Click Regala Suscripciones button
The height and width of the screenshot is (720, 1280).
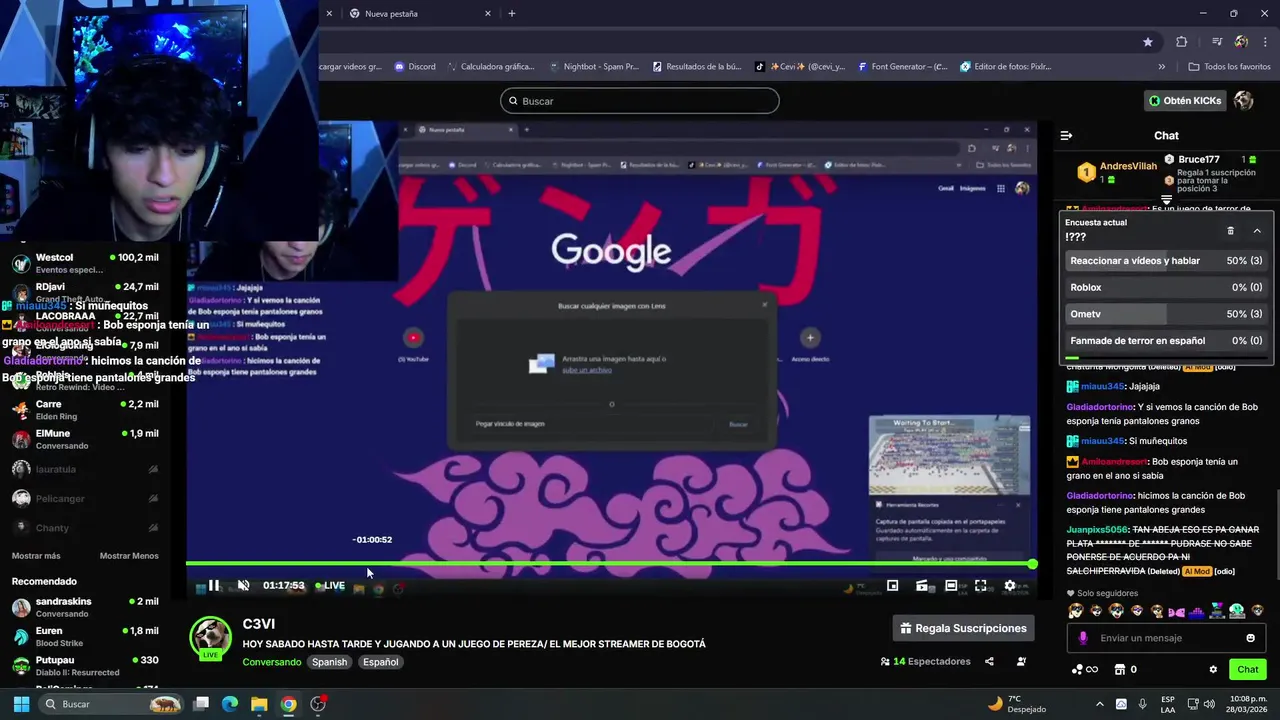(x=963, y=628)
